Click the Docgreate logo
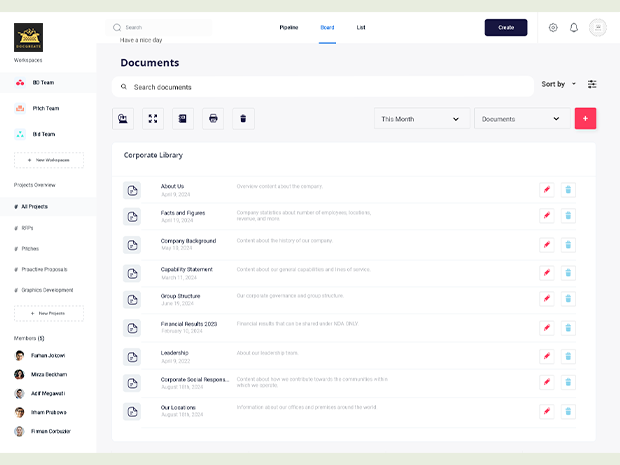The height and width of the screenshot is (465, 620). (x=28, y=37)
